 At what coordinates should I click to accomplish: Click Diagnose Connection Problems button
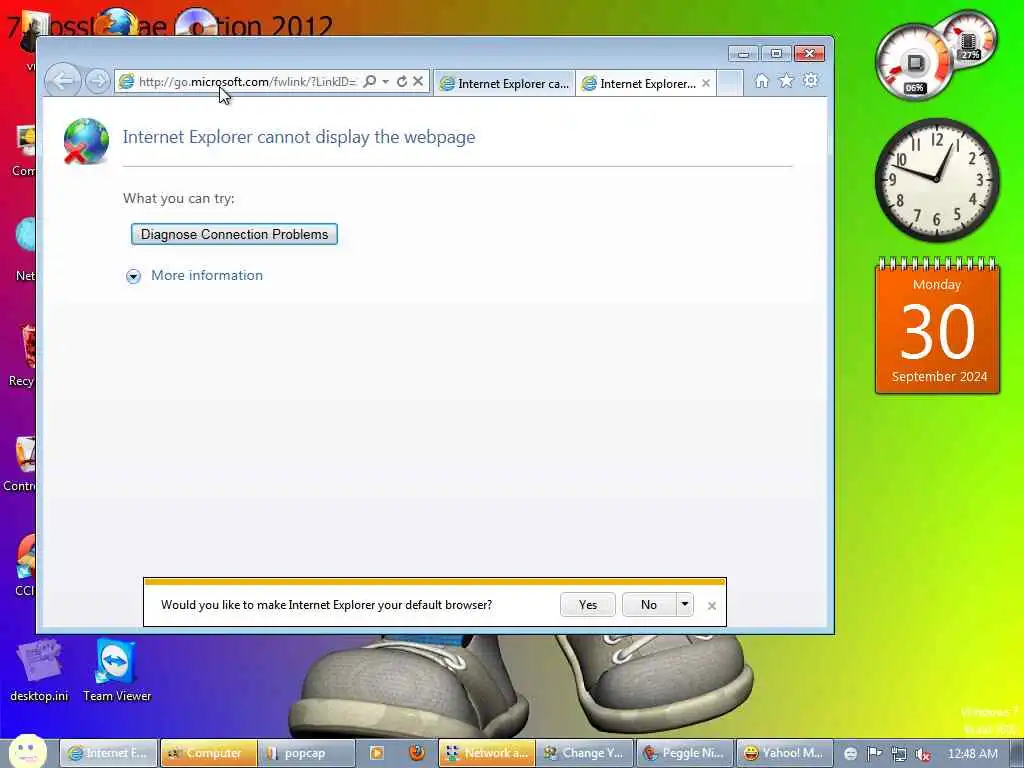(x=234, y=234)
